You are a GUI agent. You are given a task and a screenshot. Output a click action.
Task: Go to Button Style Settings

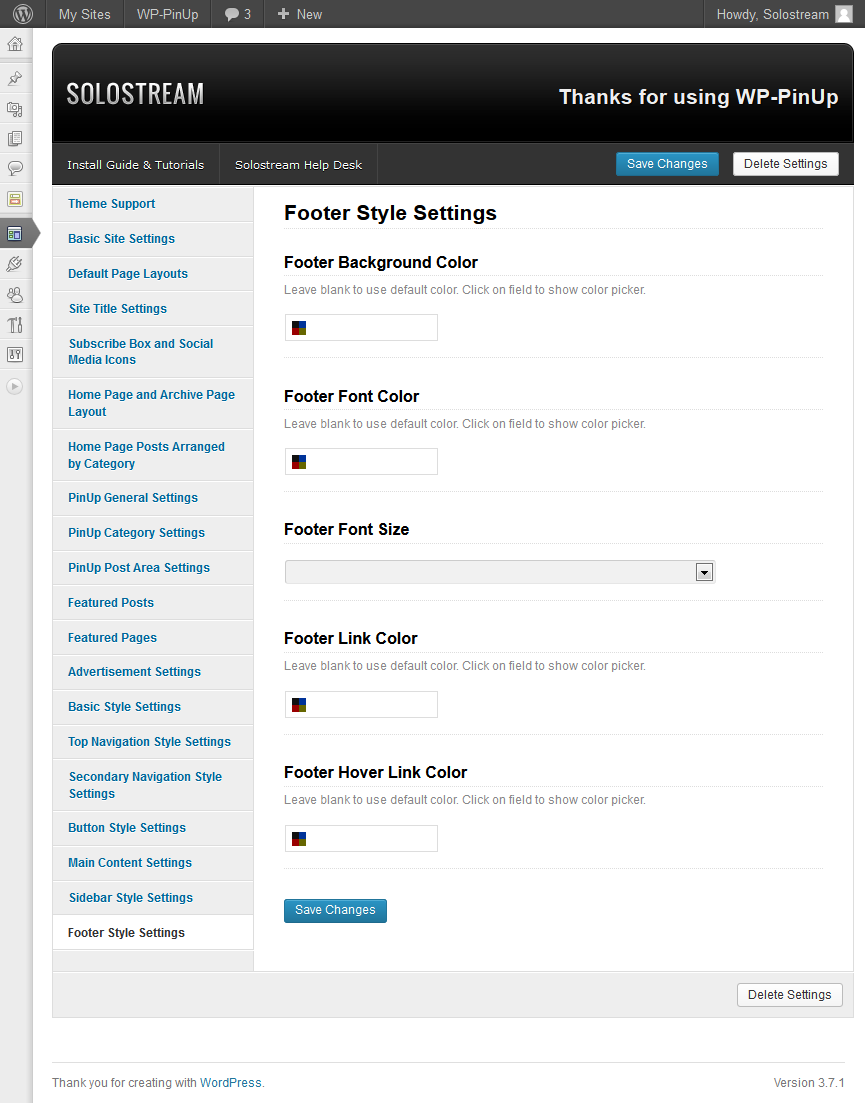(x=153, y=828)
